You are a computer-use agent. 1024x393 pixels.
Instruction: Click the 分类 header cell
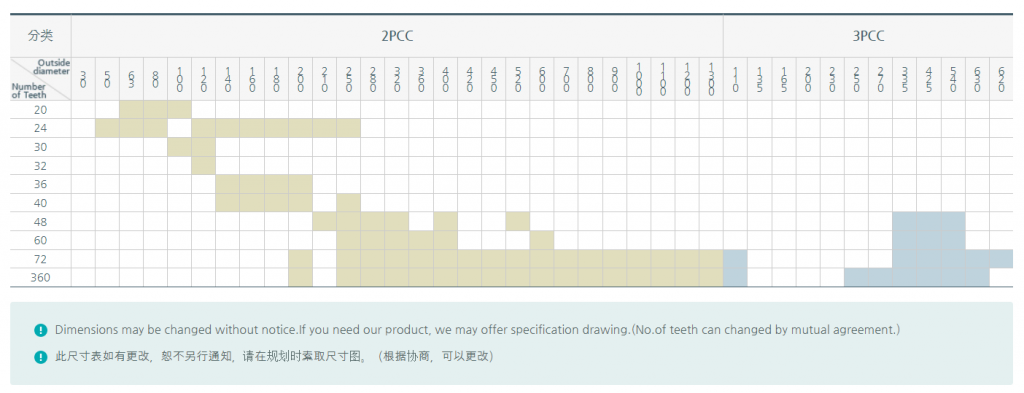click(x=40, y=36)
